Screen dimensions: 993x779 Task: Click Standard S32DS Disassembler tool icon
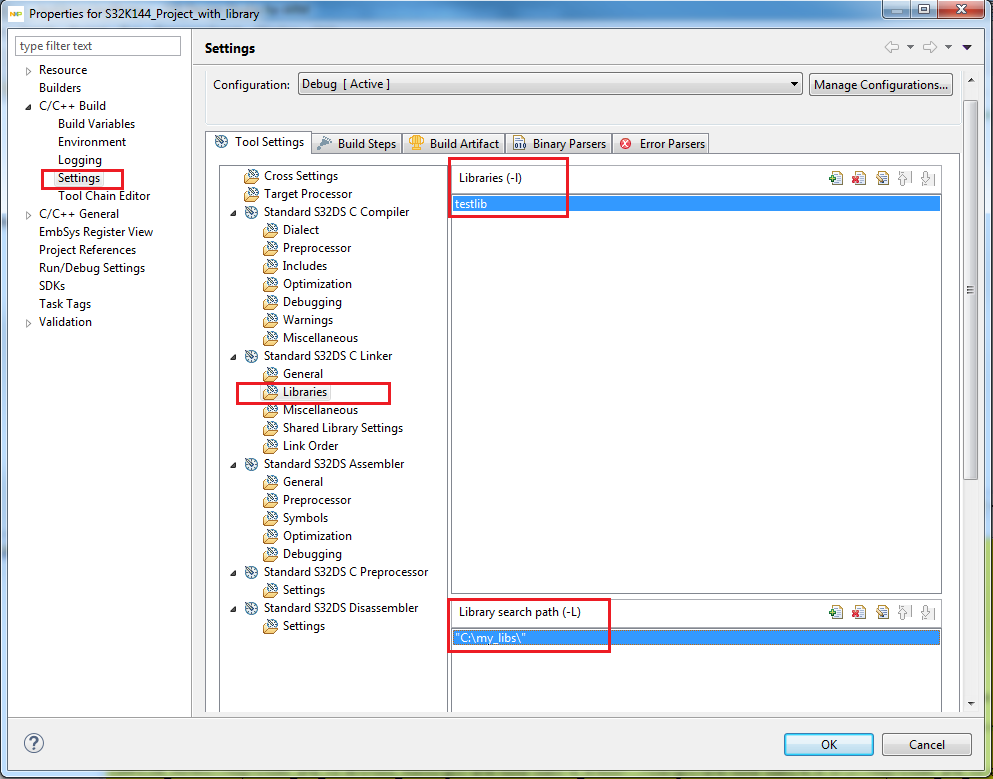pyautogui.click(x=251, y=608)
